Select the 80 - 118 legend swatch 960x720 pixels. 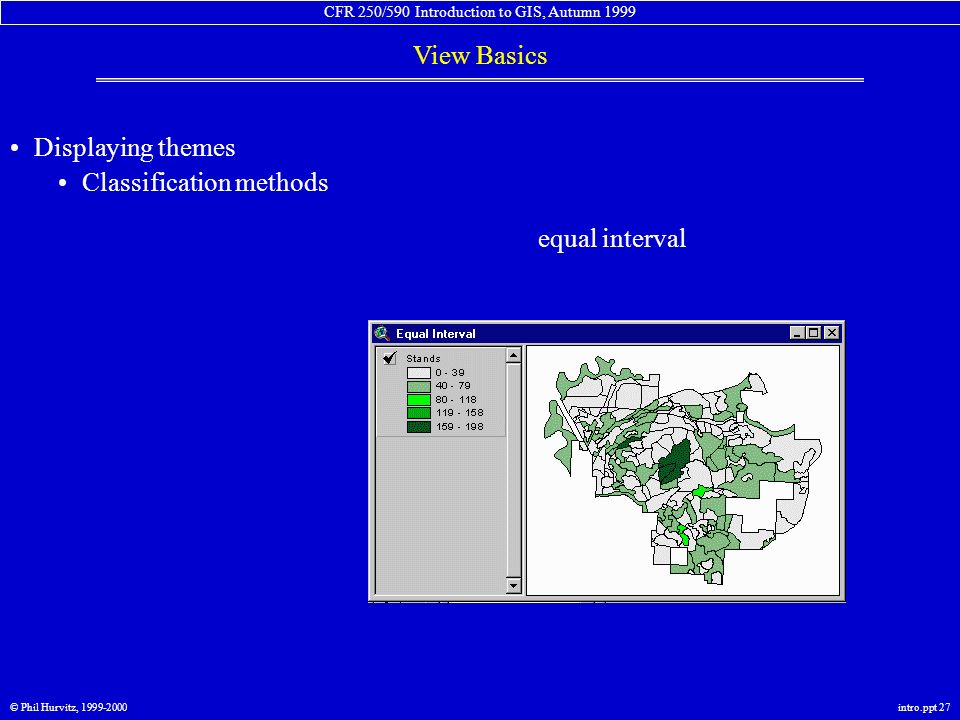pyautogui.click(x=419, y=400)
